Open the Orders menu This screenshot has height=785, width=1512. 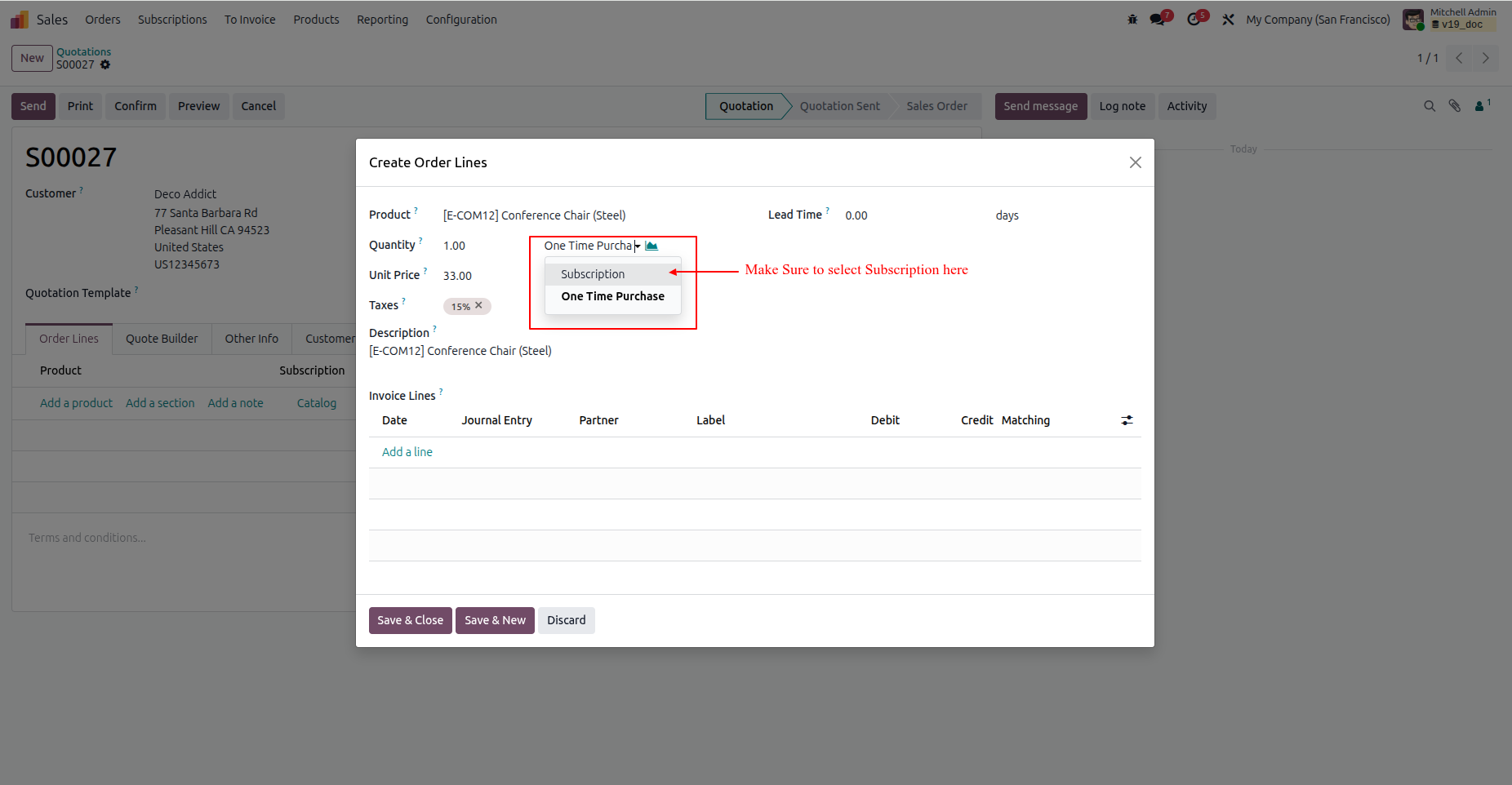pos(103,20)
